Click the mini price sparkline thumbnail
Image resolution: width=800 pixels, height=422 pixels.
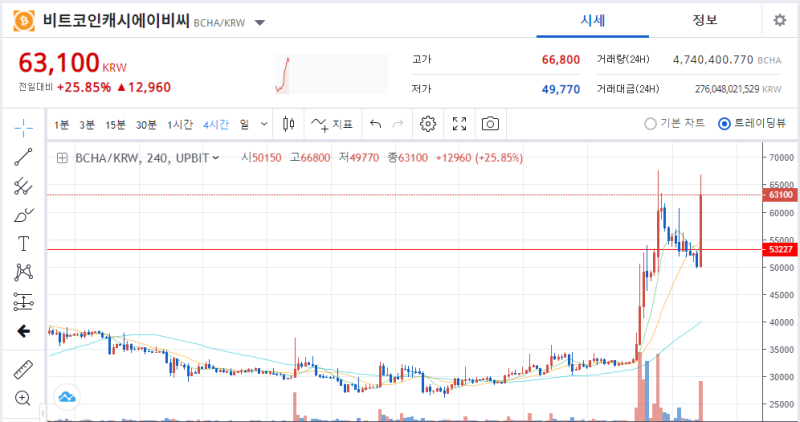click(331, 75)
